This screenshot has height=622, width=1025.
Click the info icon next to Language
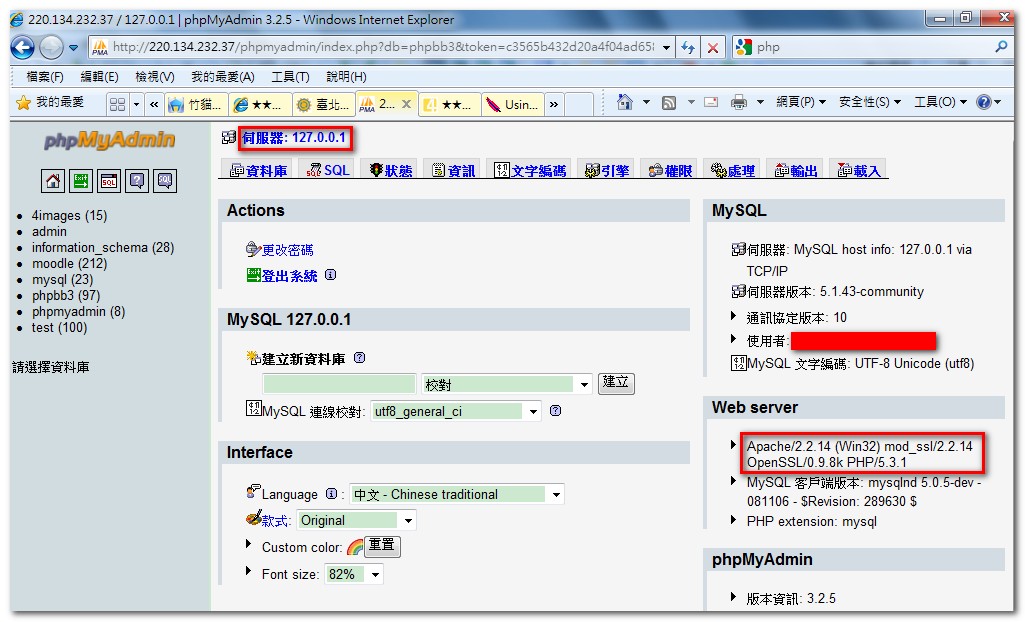[x=331, y=494]
